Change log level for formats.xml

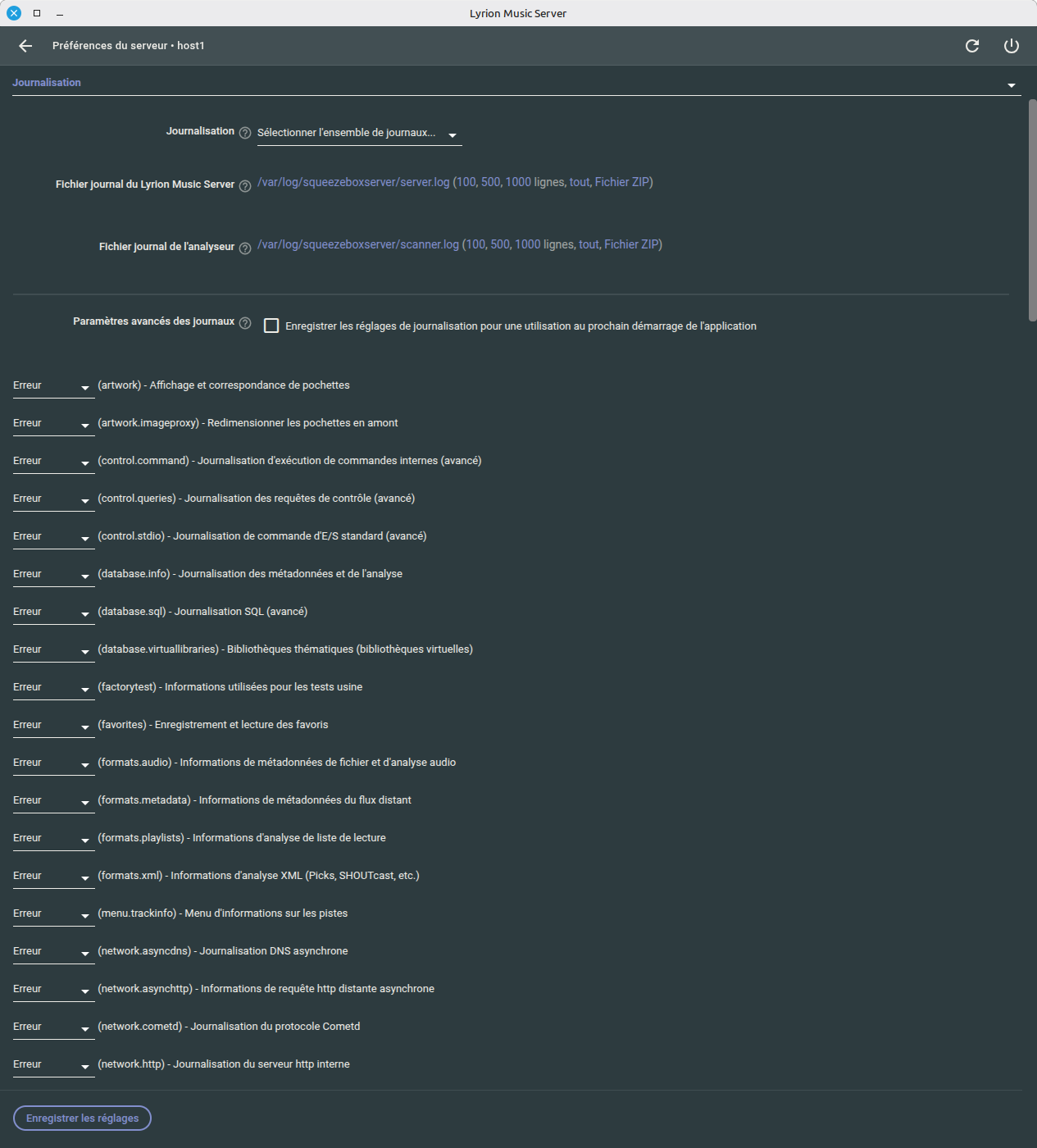(x=54, y=877)
